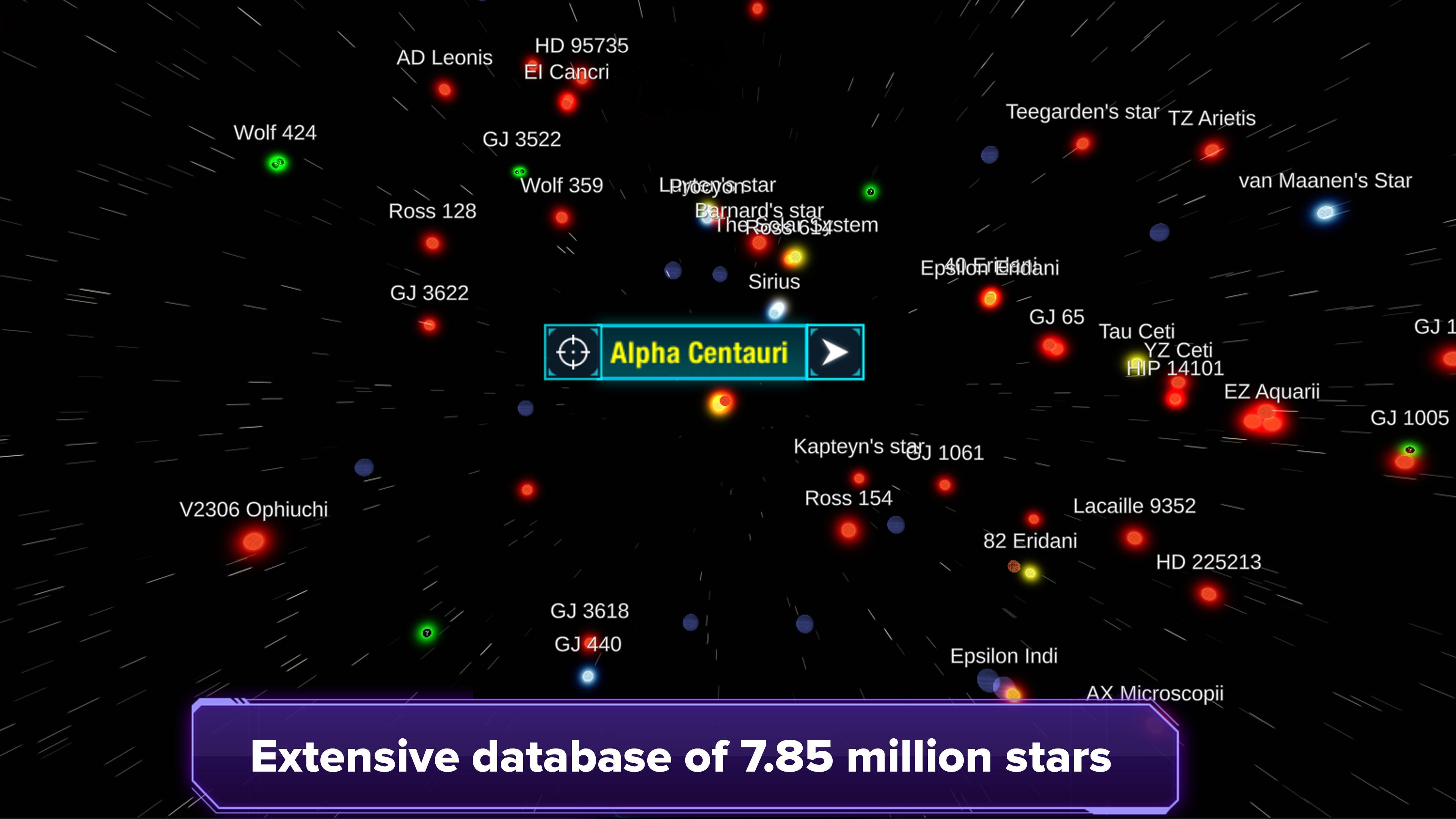Click the blue van Maanen's Star
The width and height of the screenshot is (1456, 819).
pos(1325,212)
